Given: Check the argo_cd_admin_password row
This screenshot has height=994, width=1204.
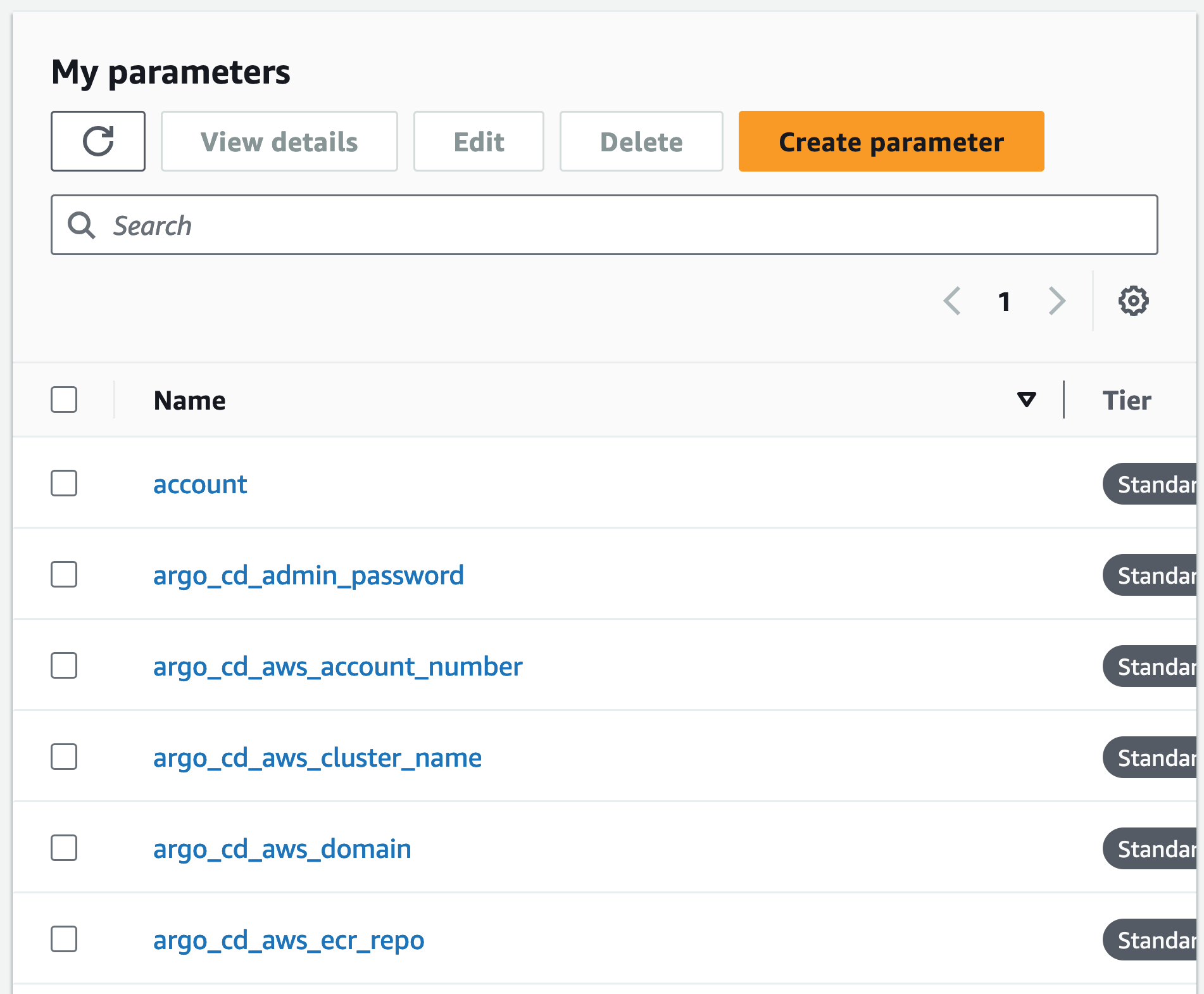Looking at the screenshot, I should [x=64, y=574].
